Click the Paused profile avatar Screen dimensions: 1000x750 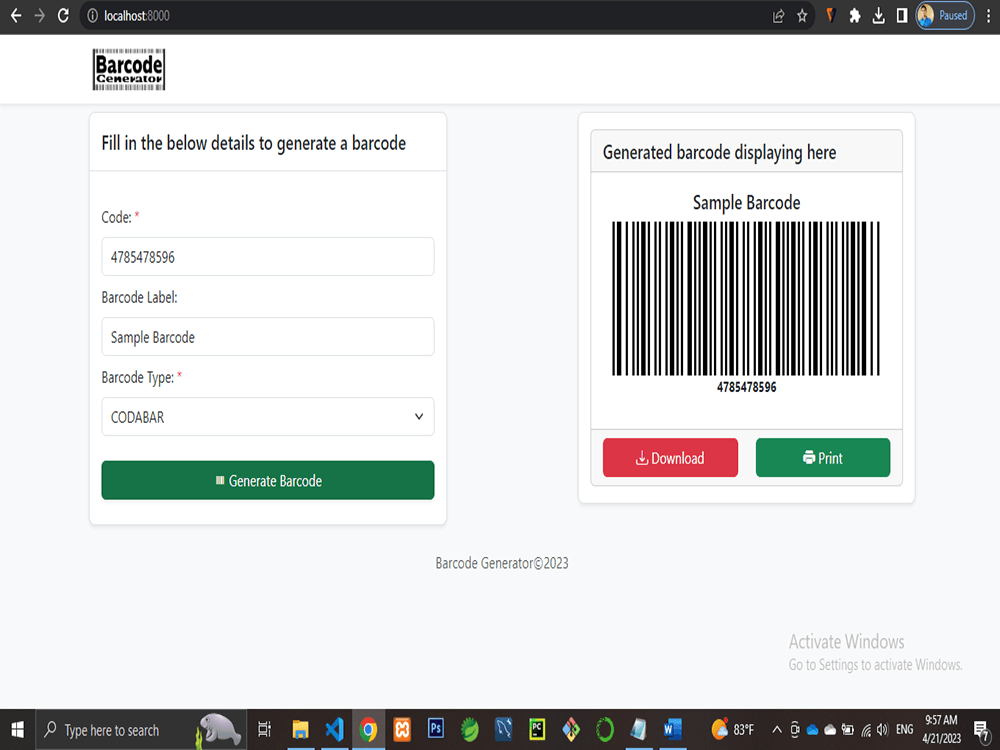[x=945, y=16]
